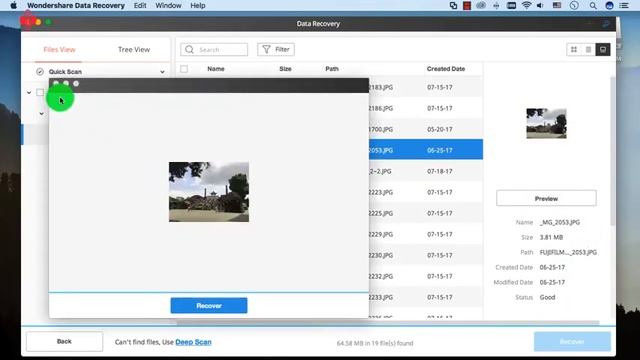Open the input source flag menu

(557, 6)
